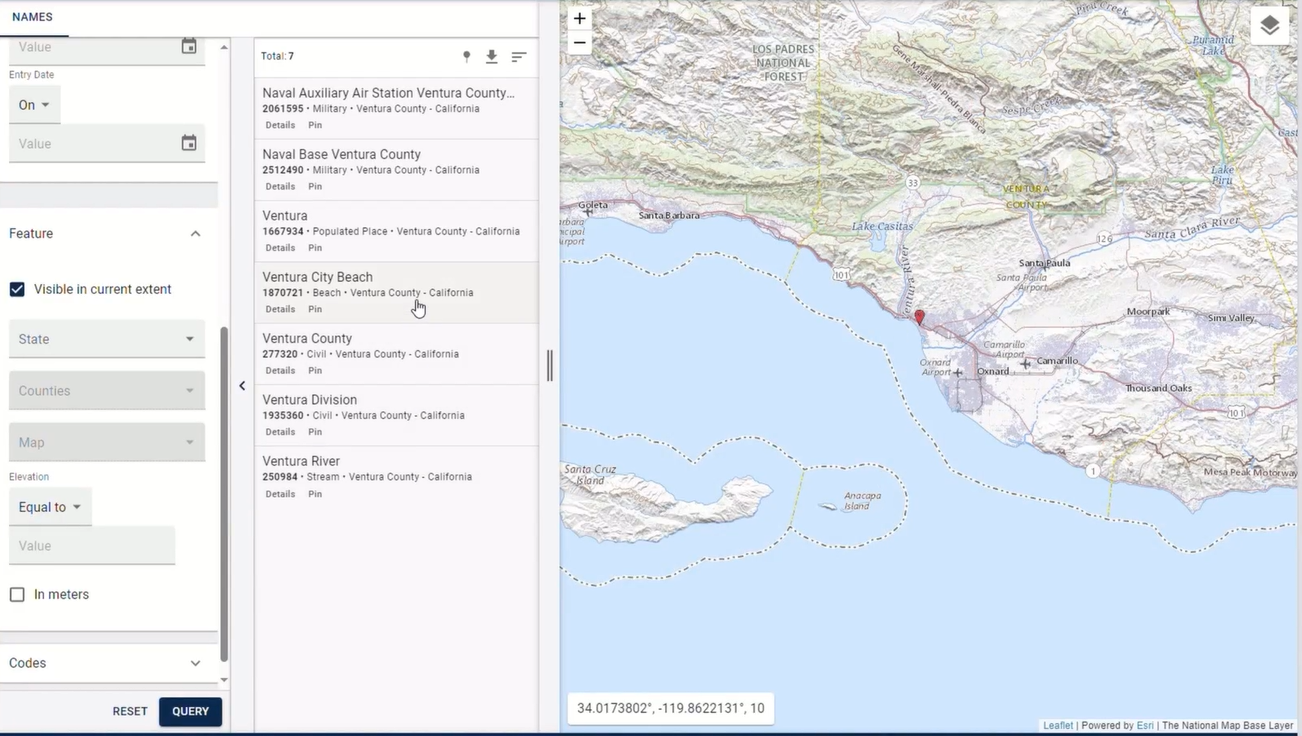Click the coordinates display at map bottom
The image size is (1302, 736).
point(670,707)
